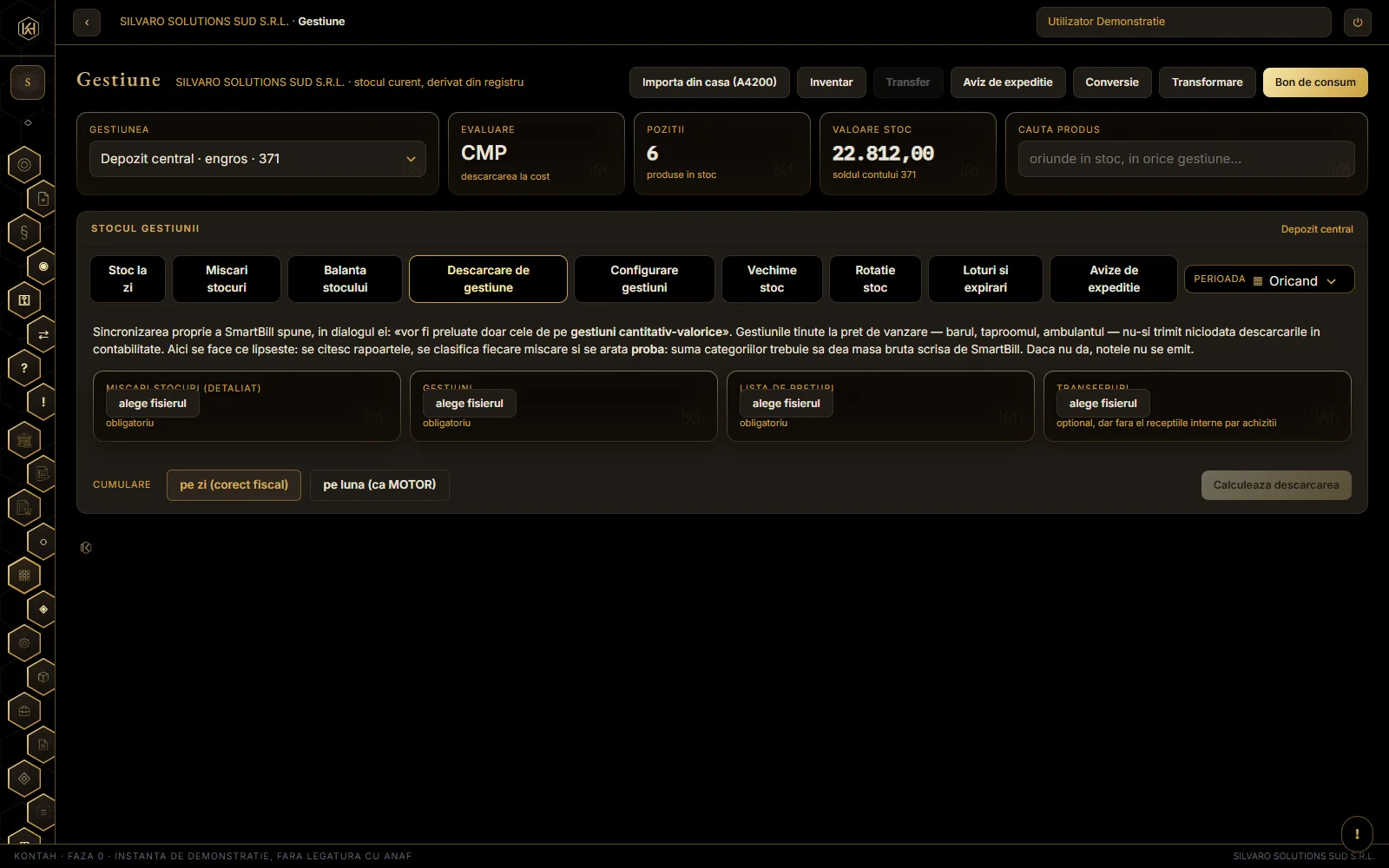Click 'Importa din casa (A4200)' button
This screenshot has width=1389, height=868.
[709, 82]
